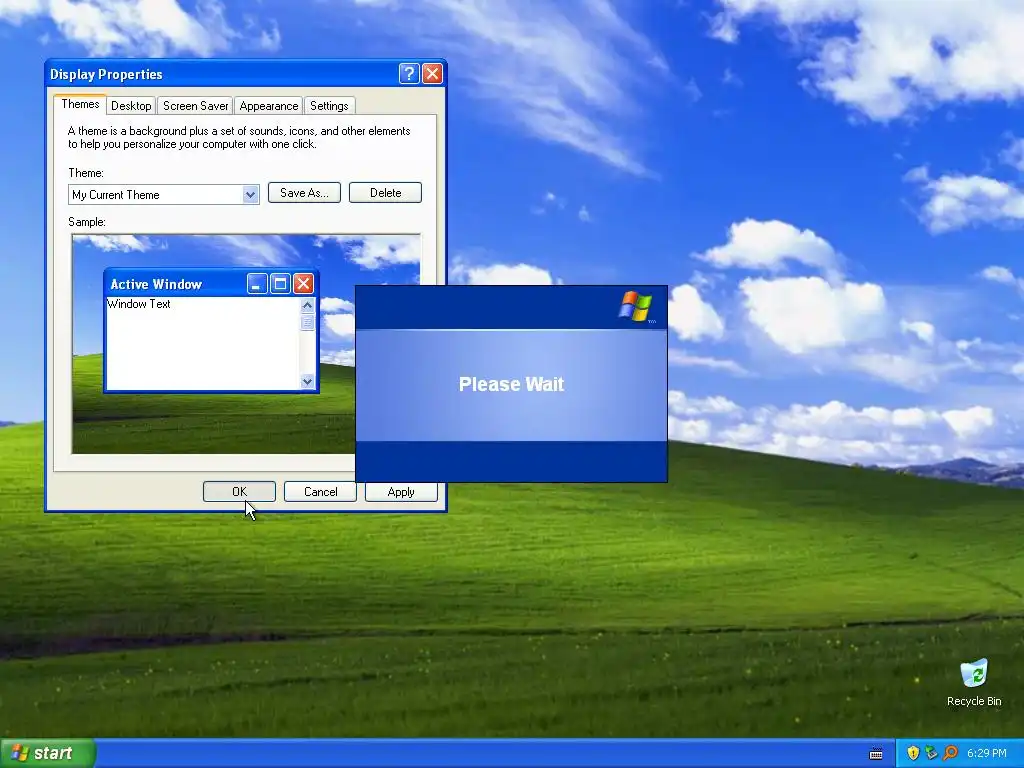Open the on-screen keyboard taskbar icon
1024x768 pixels.
click(876, 754)
